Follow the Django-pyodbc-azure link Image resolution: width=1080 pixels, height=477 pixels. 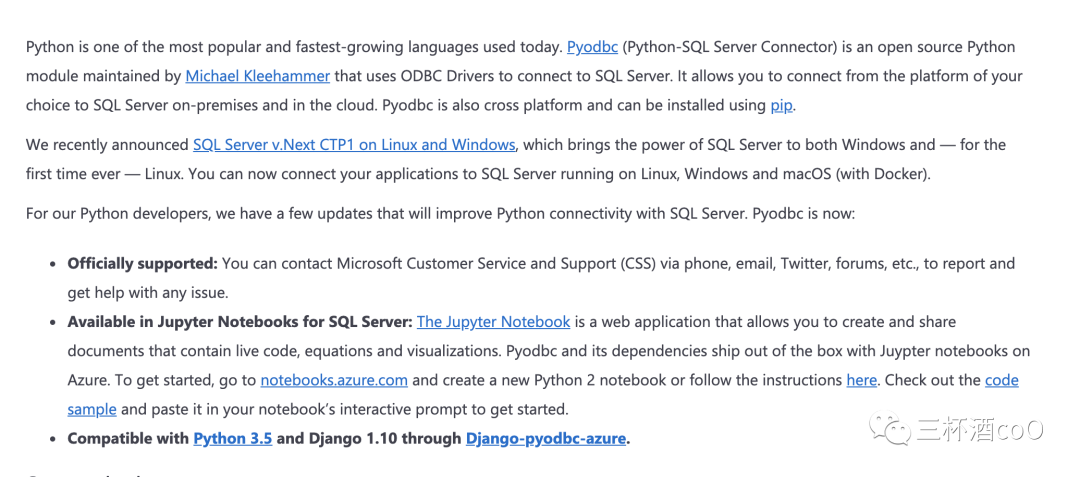(x=546, y=438)
